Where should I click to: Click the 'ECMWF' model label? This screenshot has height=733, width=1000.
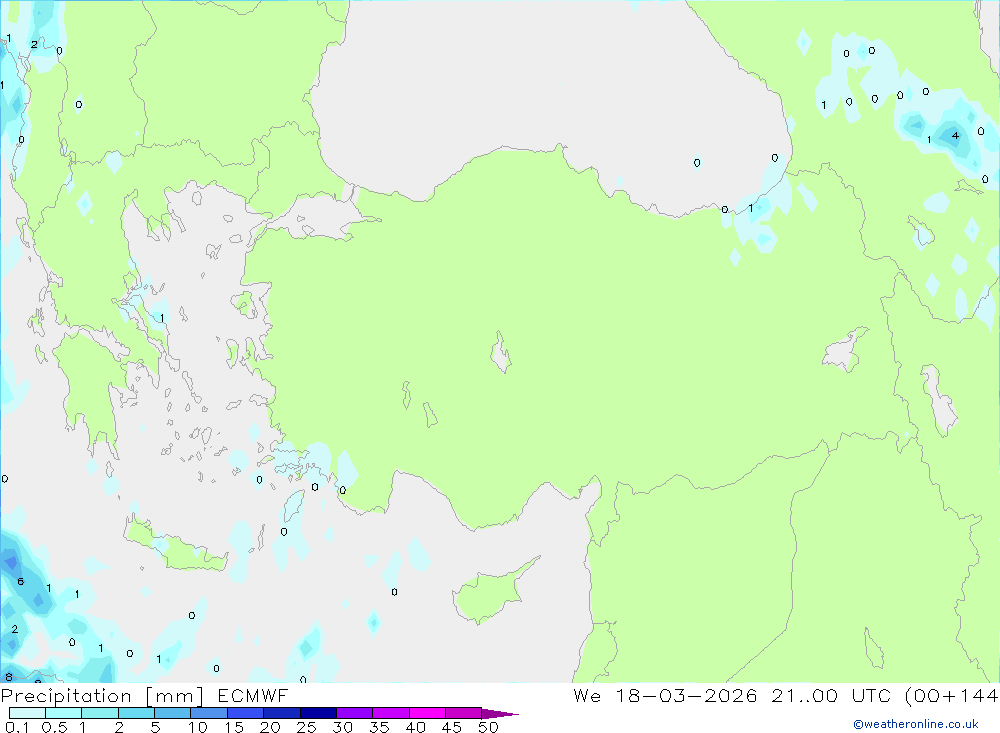point(253,696)
